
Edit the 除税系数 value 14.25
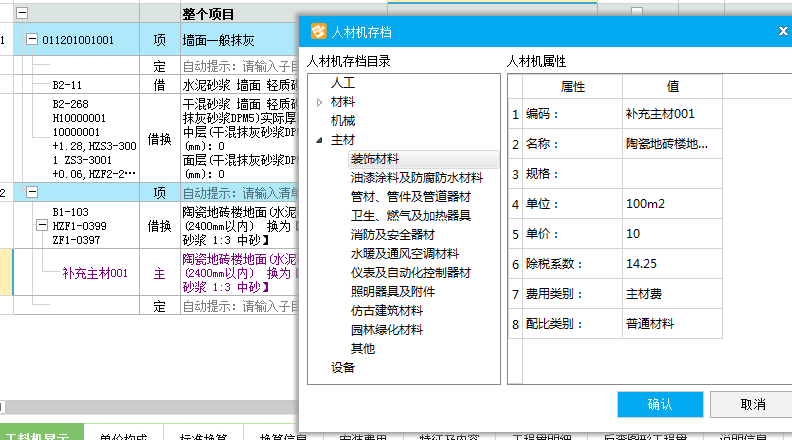pyautogui.click(x=672, y=264)
